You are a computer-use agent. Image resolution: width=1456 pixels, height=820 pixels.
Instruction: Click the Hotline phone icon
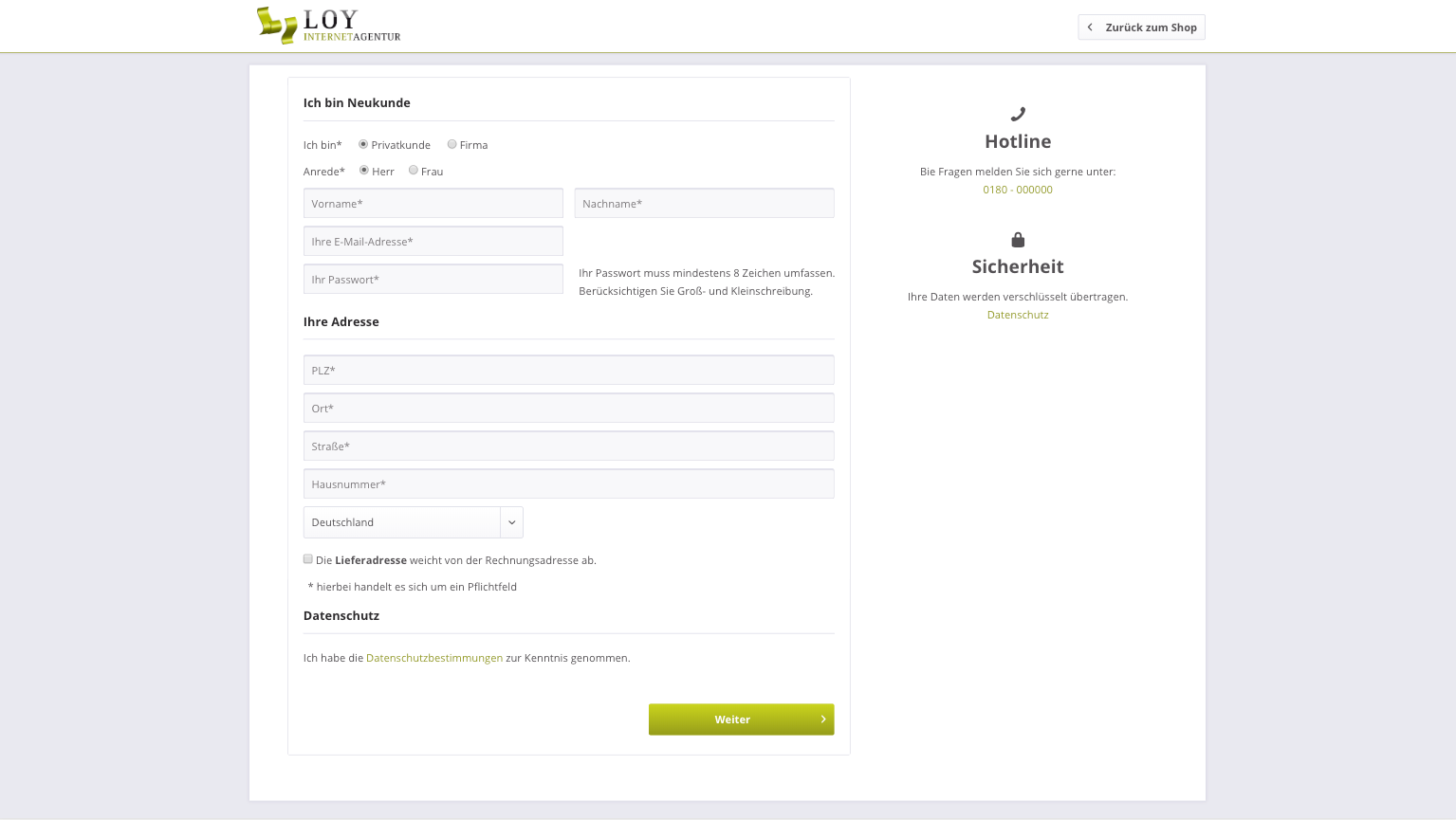[x=1018, y=114]
